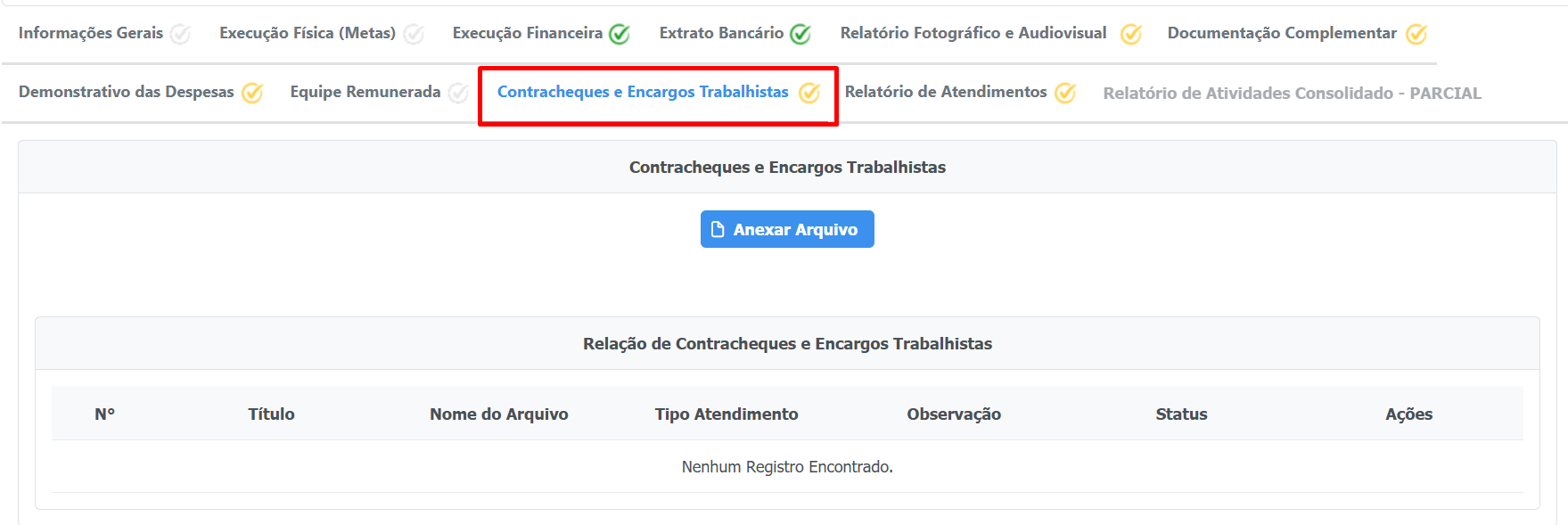Click the check icon beside Execução Física (Metas)
The image size is (1568, 525).
414,34
